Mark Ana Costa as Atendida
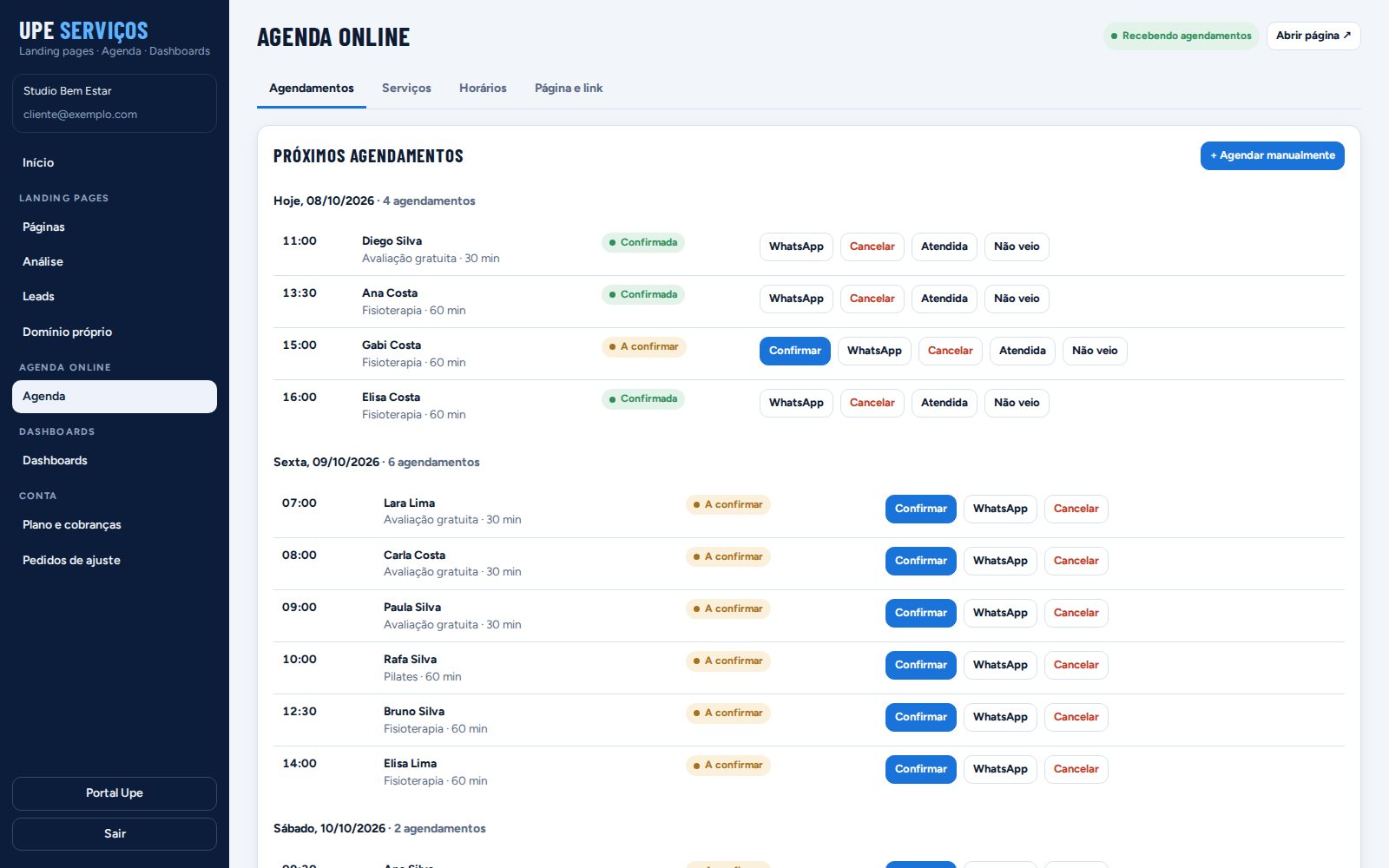1389x868 pixels. tap(944, 299)
